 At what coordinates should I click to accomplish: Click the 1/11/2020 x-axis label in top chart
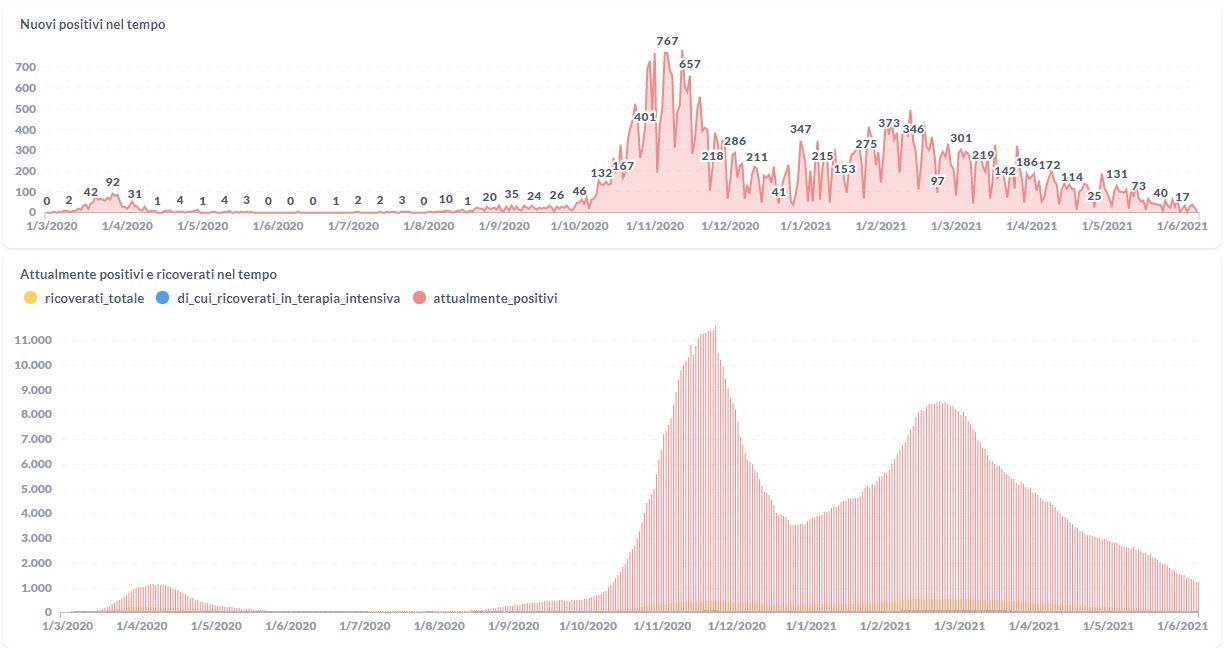655,226
